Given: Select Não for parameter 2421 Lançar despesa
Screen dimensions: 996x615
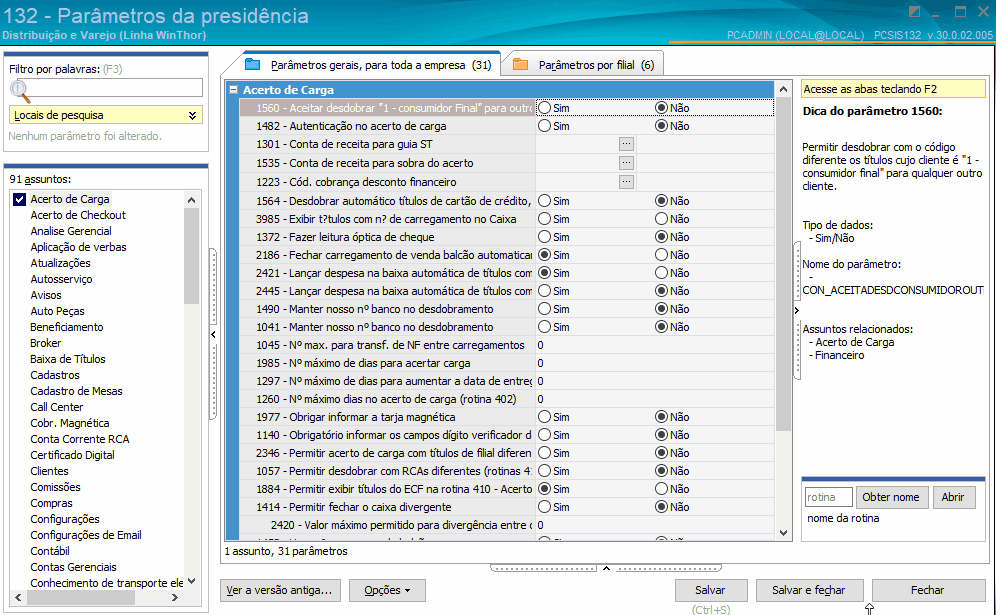Looking at the screenshot, I should pos(661,273).
